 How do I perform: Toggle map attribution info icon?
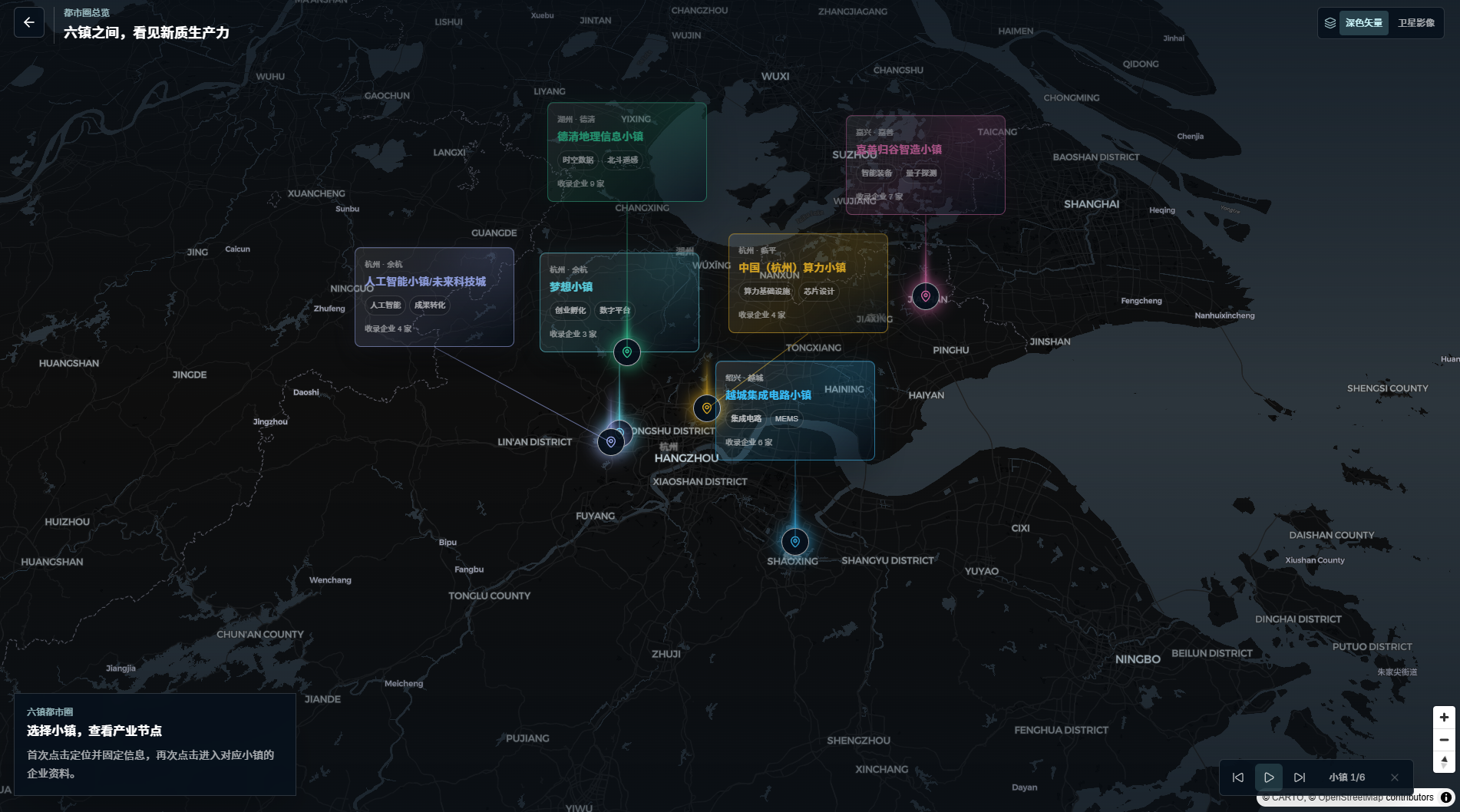point(1446,797)
